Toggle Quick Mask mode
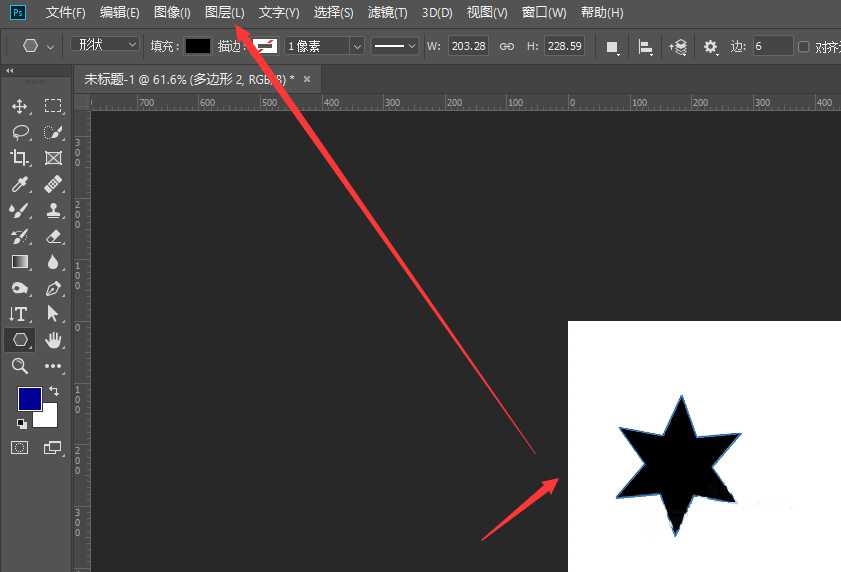This screenshot has height=572, width=841. click(x=20, y=448)
